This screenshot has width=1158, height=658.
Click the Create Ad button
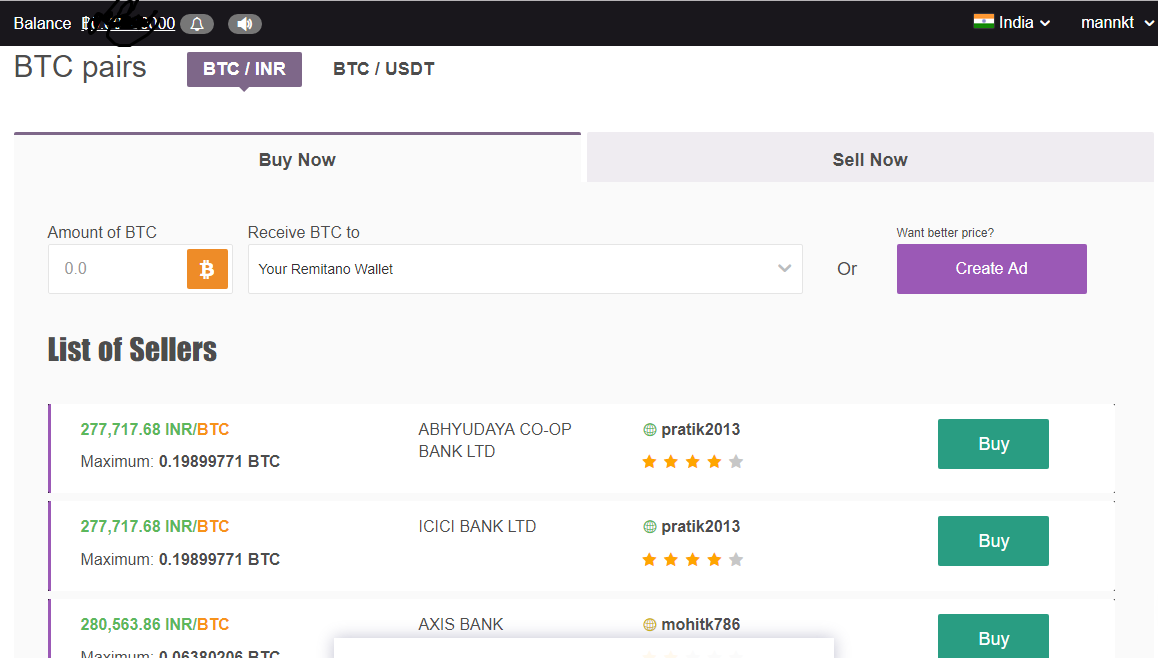click(991, 269)
